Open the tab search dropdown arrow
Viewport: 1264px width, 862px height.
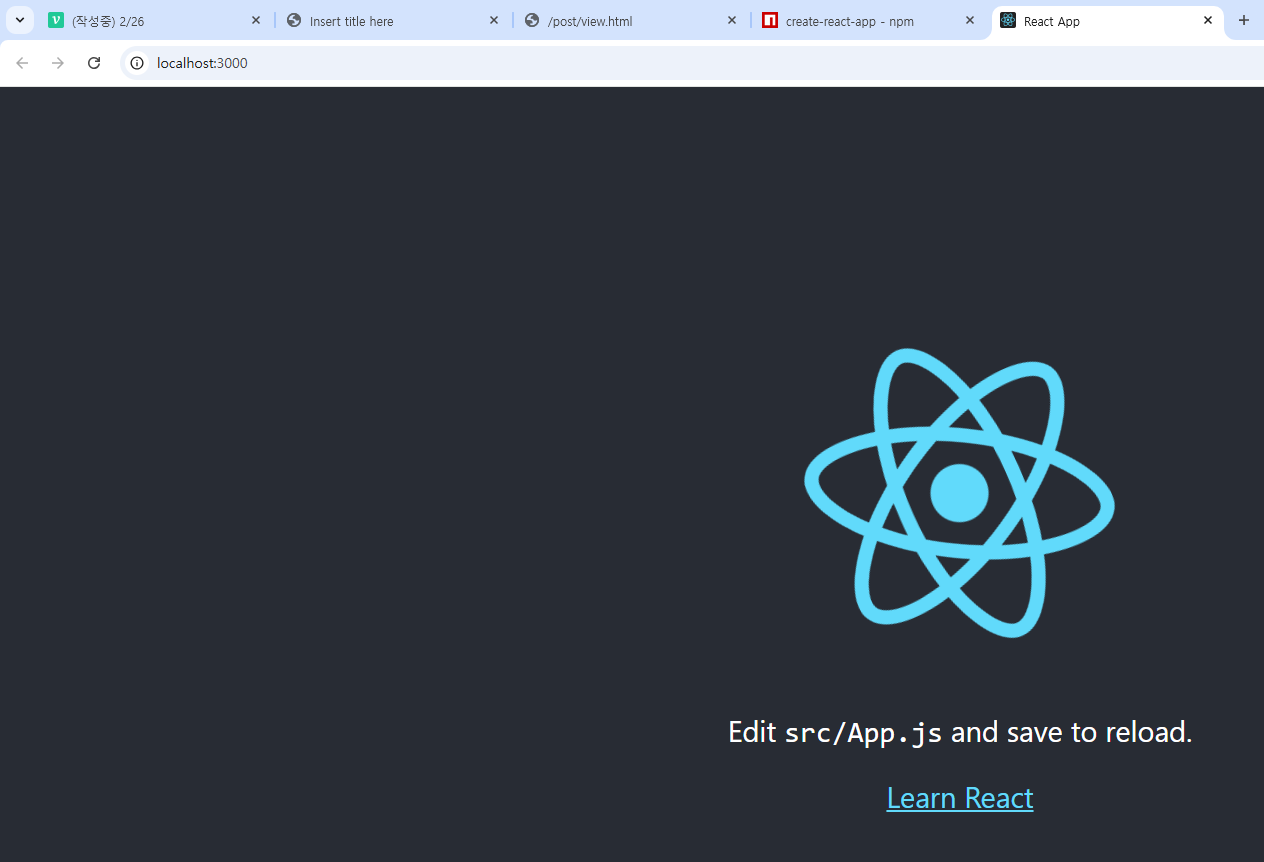[x=19, y=20]
